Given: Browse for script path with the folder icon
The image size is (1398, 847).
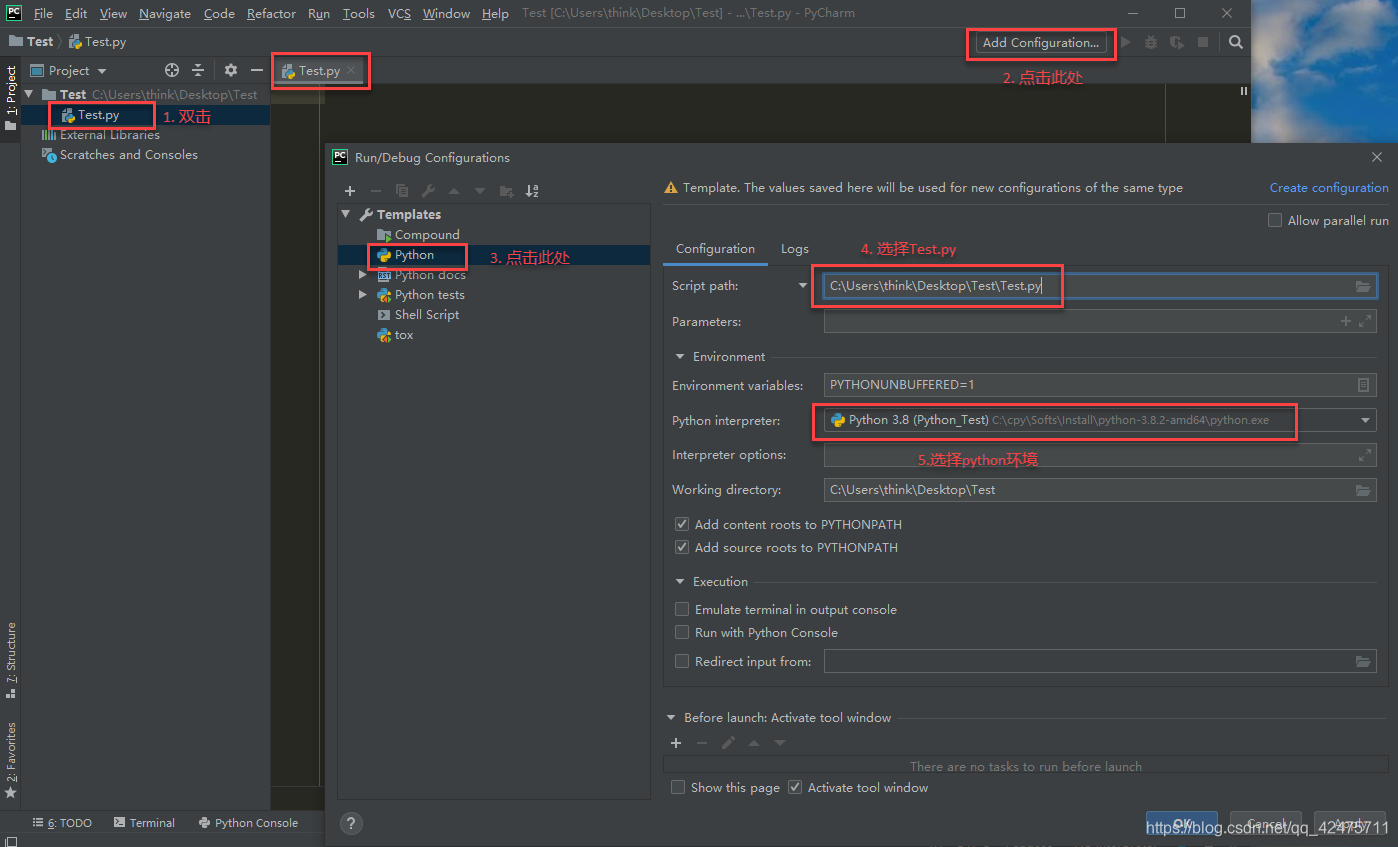Looking at the screenshot, I should (x=1363, y=286).
